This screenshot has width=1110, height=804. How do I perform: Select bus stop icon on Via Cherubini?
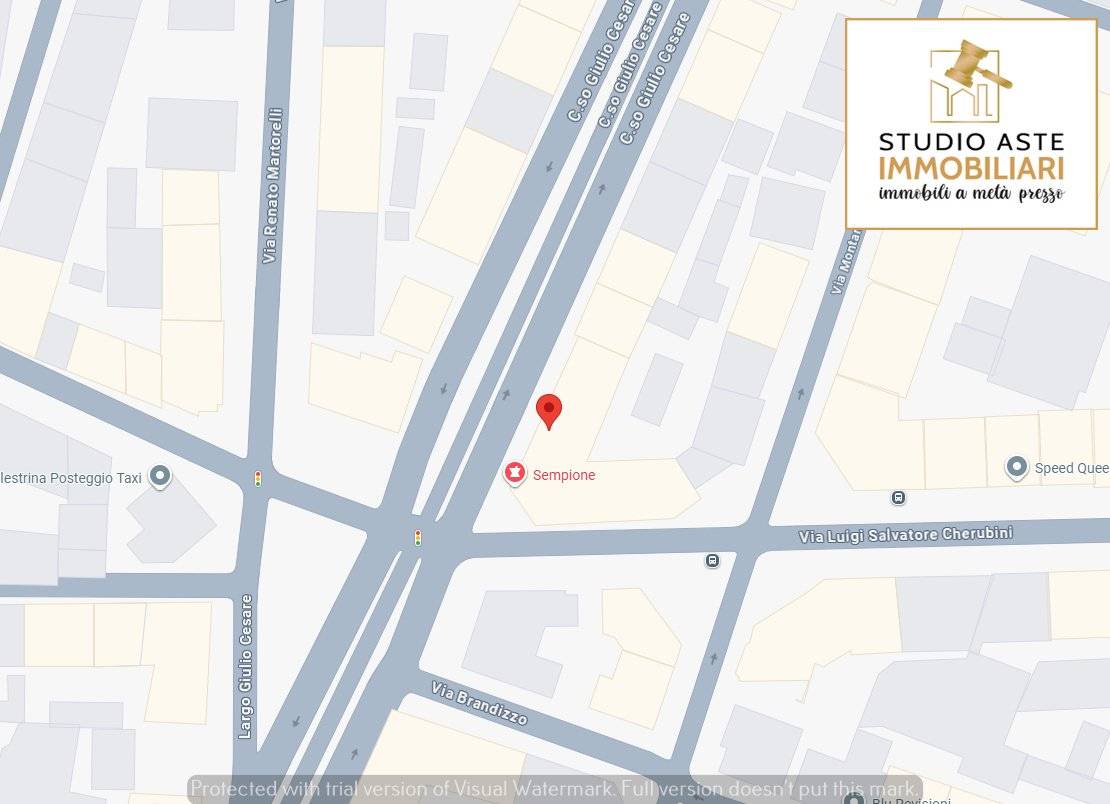click(x=712, y=561)
